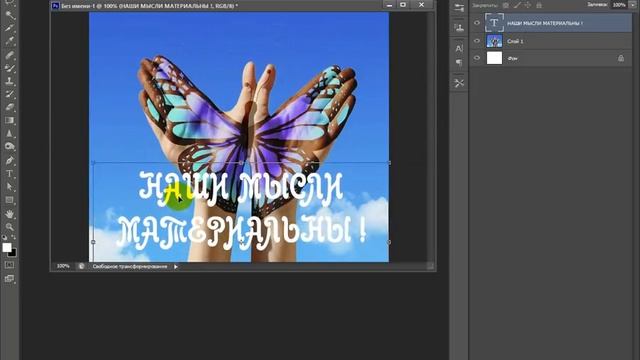This screenshot has width=640, height=360.
Task: Select the Healing Brush tool
Action: [10, 55]
